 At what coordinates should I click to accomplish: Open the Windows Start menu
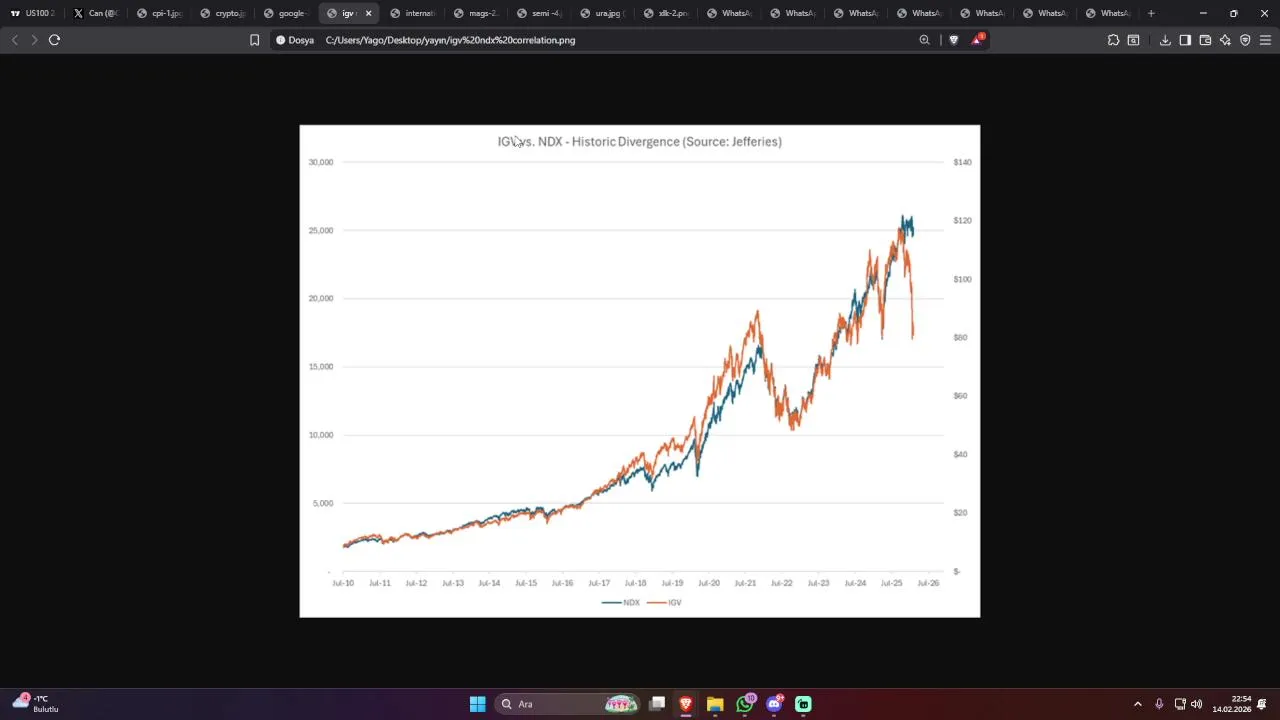[x=477, y=704]
